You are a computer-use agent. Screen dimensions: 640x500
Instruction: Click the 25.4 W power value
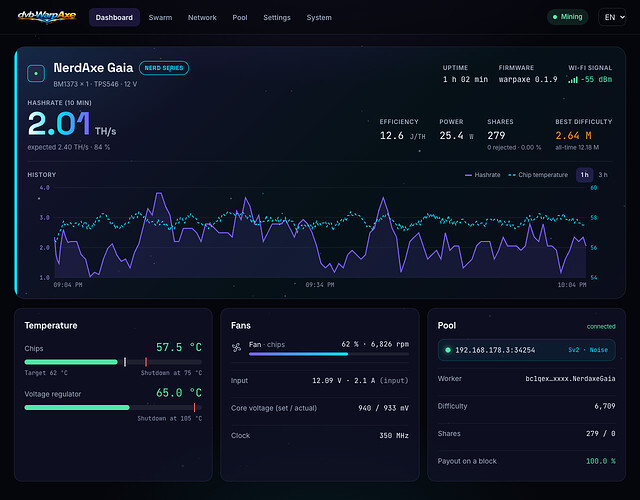456,136
